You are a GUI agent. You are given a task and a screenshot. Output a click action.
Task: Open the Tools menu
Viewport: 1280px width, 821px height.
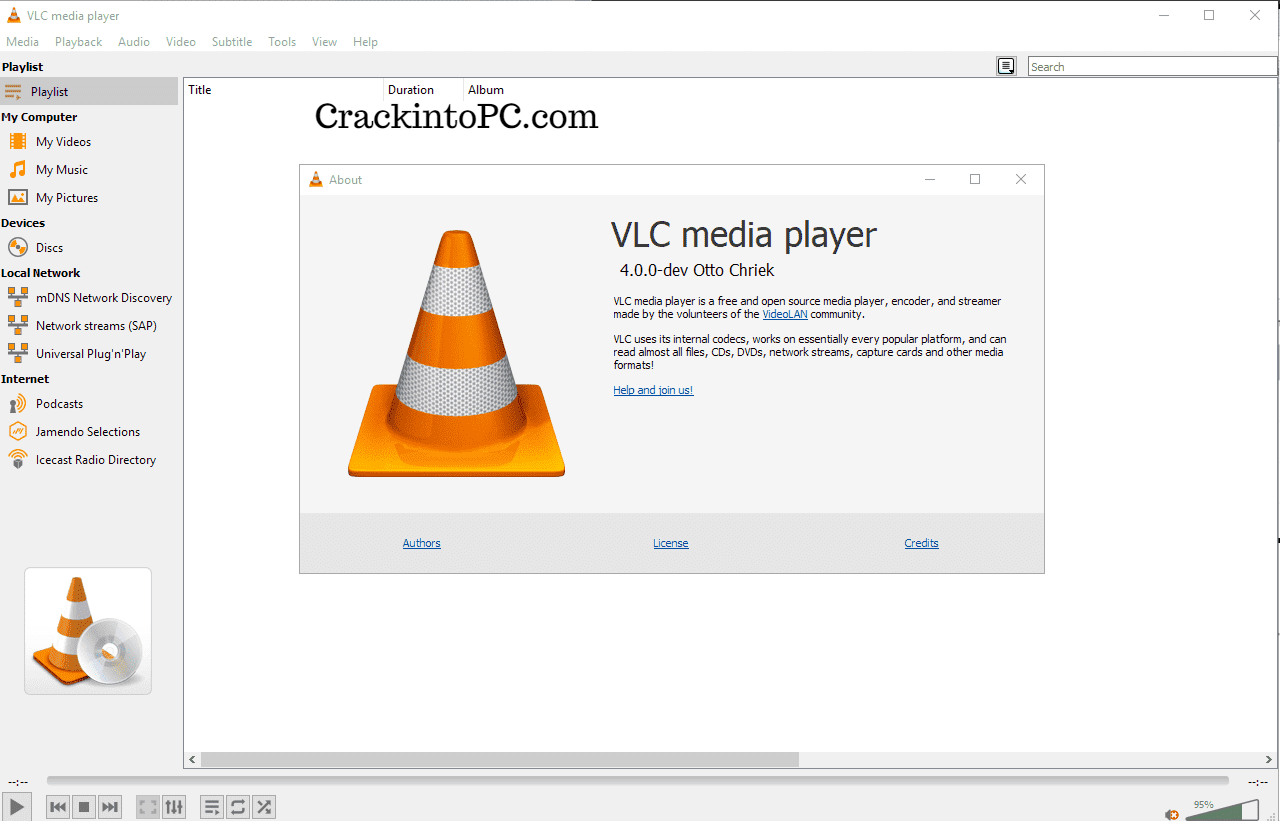pos(282,42)
